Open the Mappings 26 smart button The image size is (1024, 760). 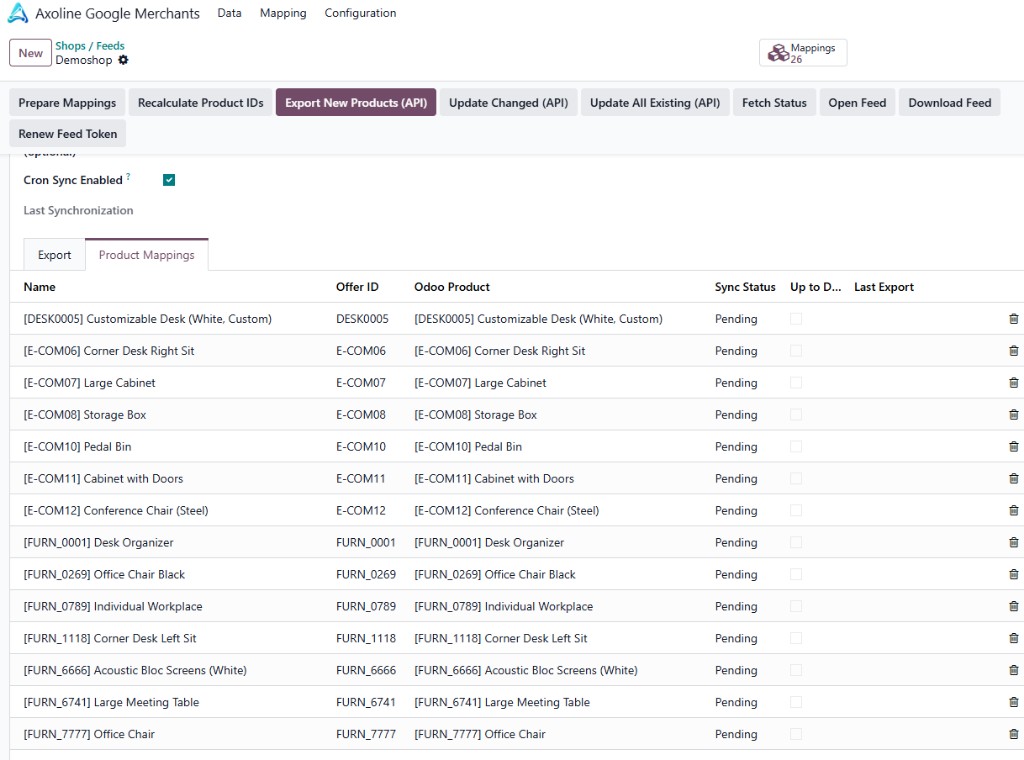(803, 53)
